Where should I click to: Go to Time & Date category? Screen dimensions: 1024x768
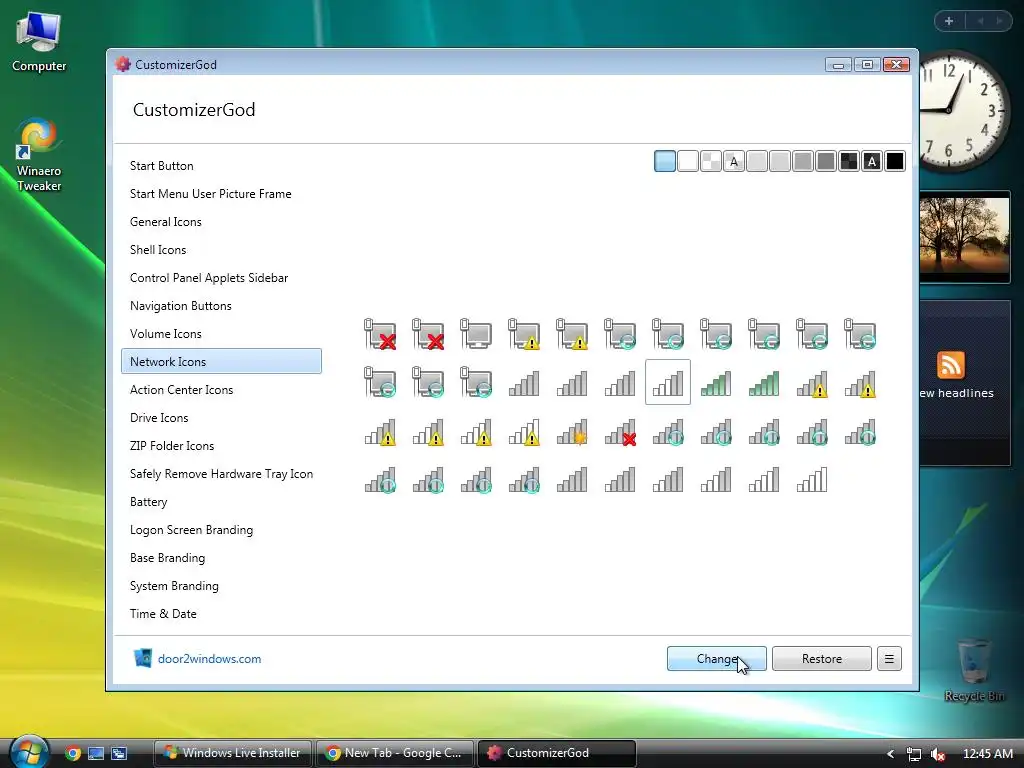point(221,615)
